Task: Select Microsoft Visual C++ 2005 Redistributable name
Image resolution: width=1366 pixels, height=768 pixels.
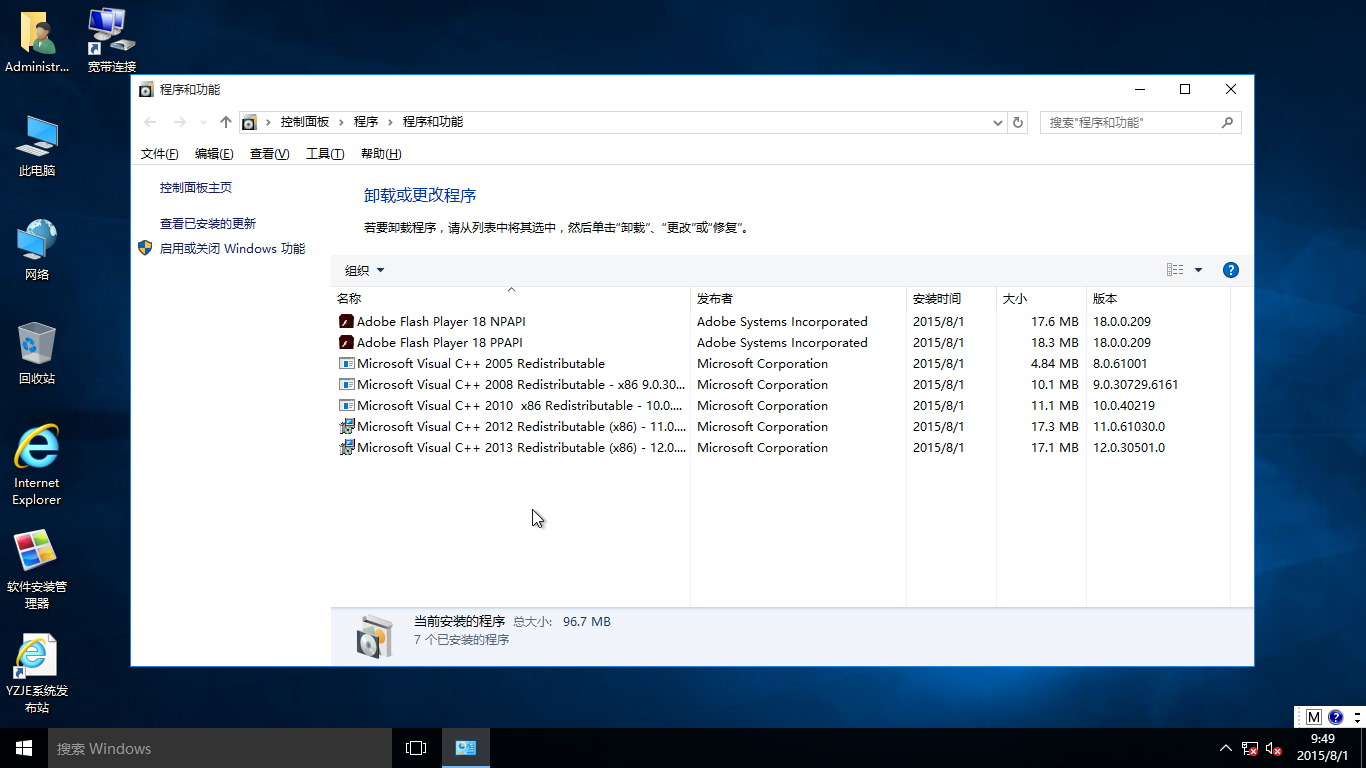Action: pyautogui.click(x=481, y=364)
